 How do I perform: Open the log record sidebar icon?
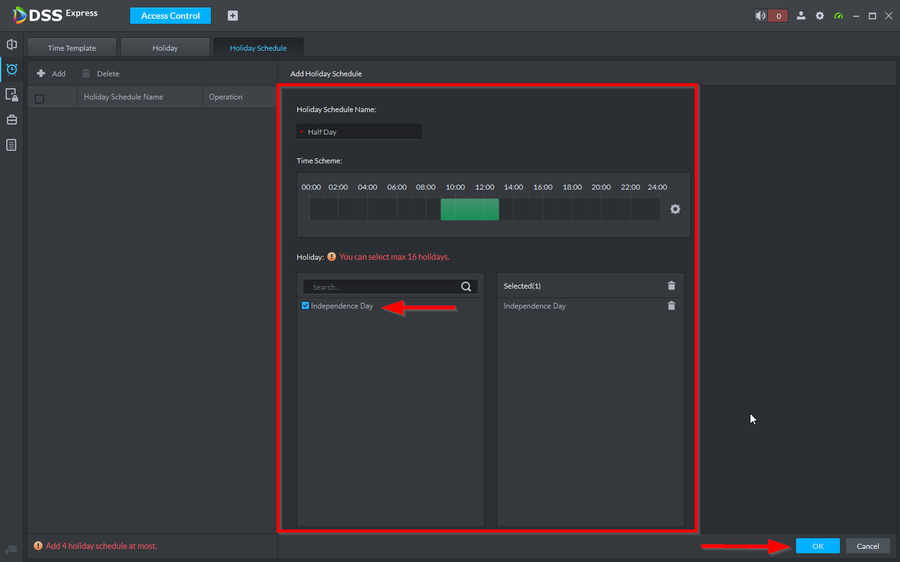[x=11, y=145]
